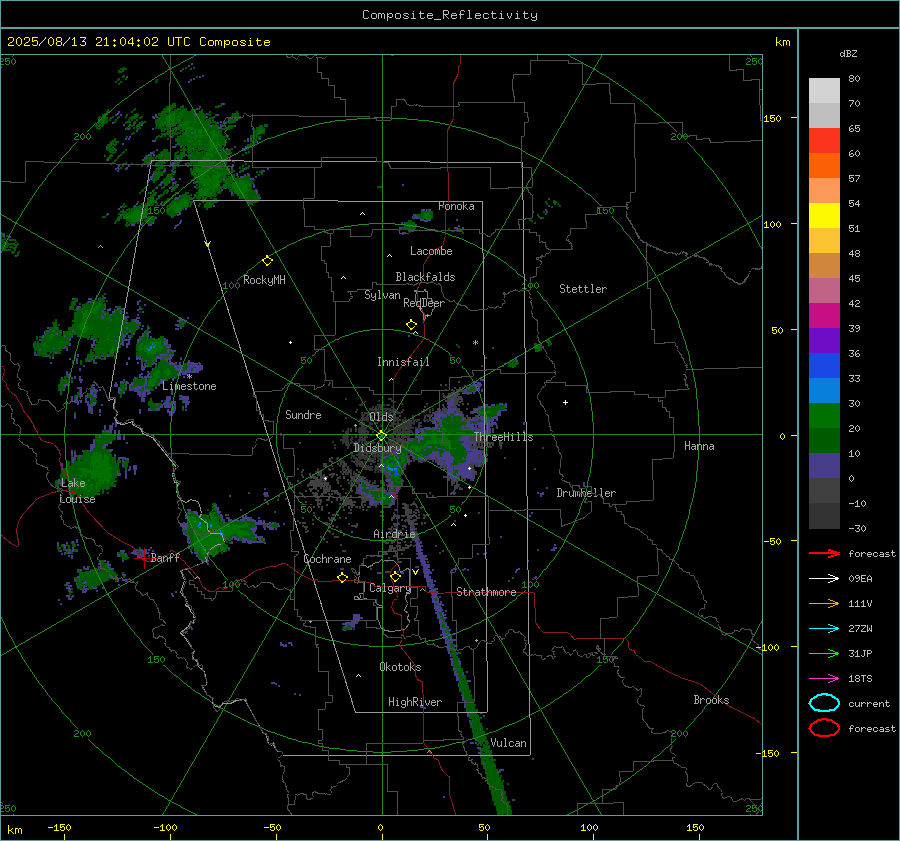Click the RedDeer city label
Viewport: 900px width, 841px height.
point(424,303)
